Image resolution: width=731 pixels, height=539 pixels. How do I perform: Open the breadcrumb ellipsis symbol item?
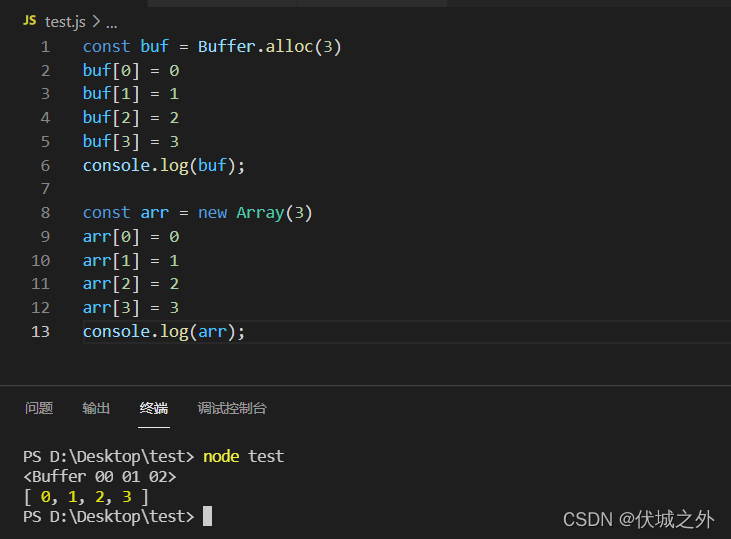click(x=111, y=22)
